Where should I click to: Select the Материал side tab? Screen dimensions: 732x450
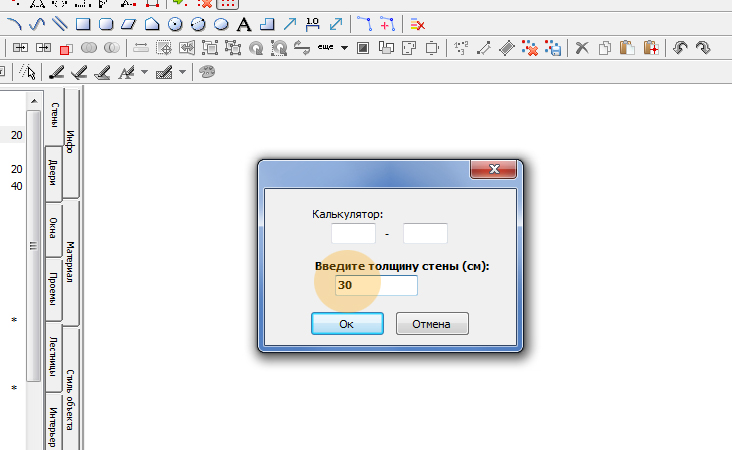click(x=71, y=262)
